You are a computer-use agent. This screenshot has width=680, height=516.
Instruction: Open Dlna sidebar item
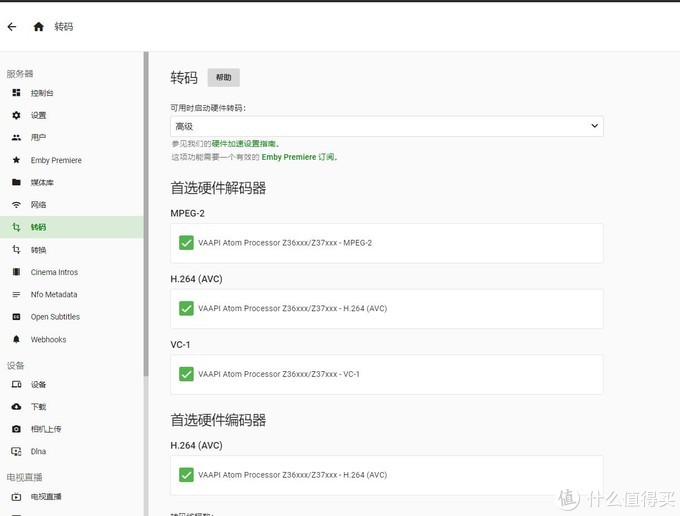pyautogui.click(x=72, y=451)
